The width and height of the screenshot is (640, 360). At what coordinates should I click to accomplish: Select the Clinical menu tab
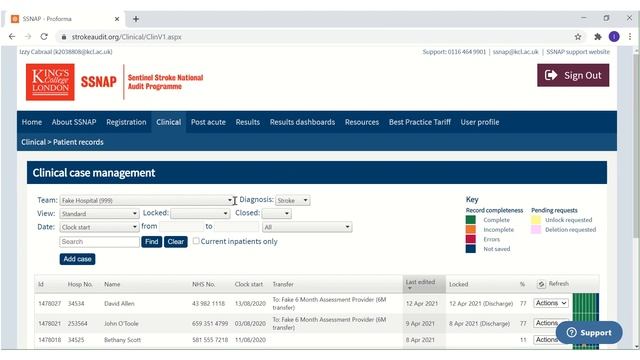pyautogui.click(x=168, y=122)
